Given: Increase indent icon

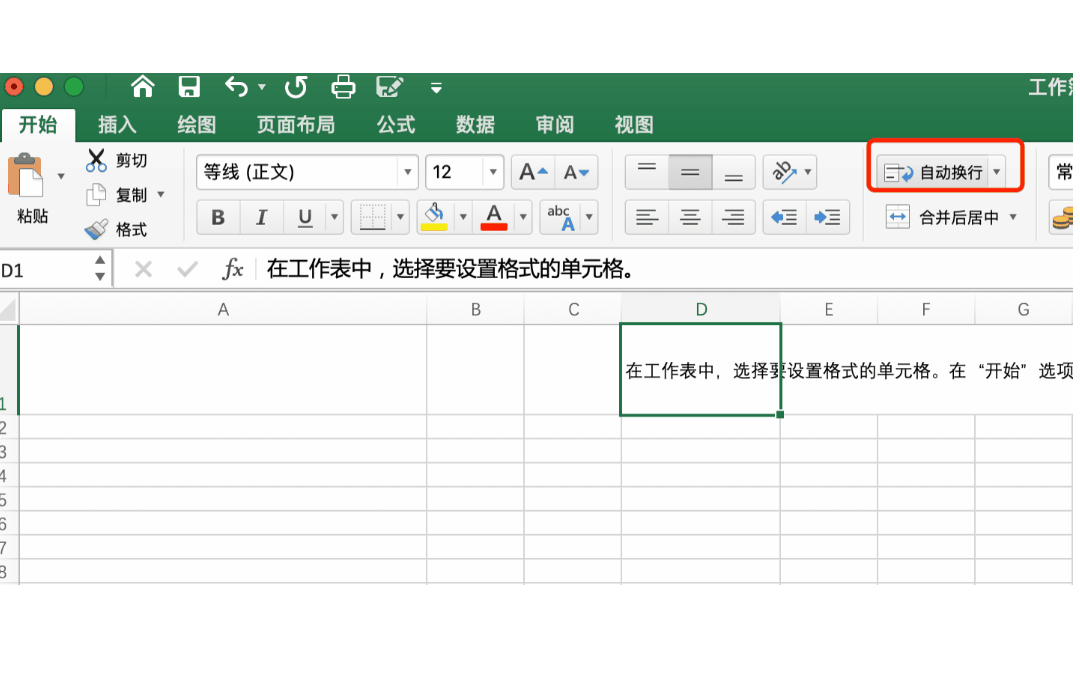Looking at the screenshot, I should click(827, 218).
